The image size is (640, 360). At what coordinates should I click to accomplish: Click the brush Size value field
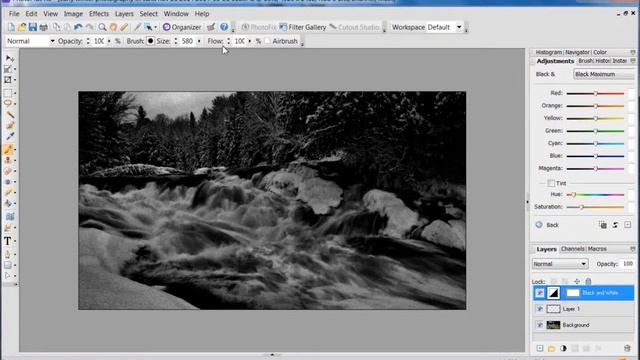click(x=187, y=41)
